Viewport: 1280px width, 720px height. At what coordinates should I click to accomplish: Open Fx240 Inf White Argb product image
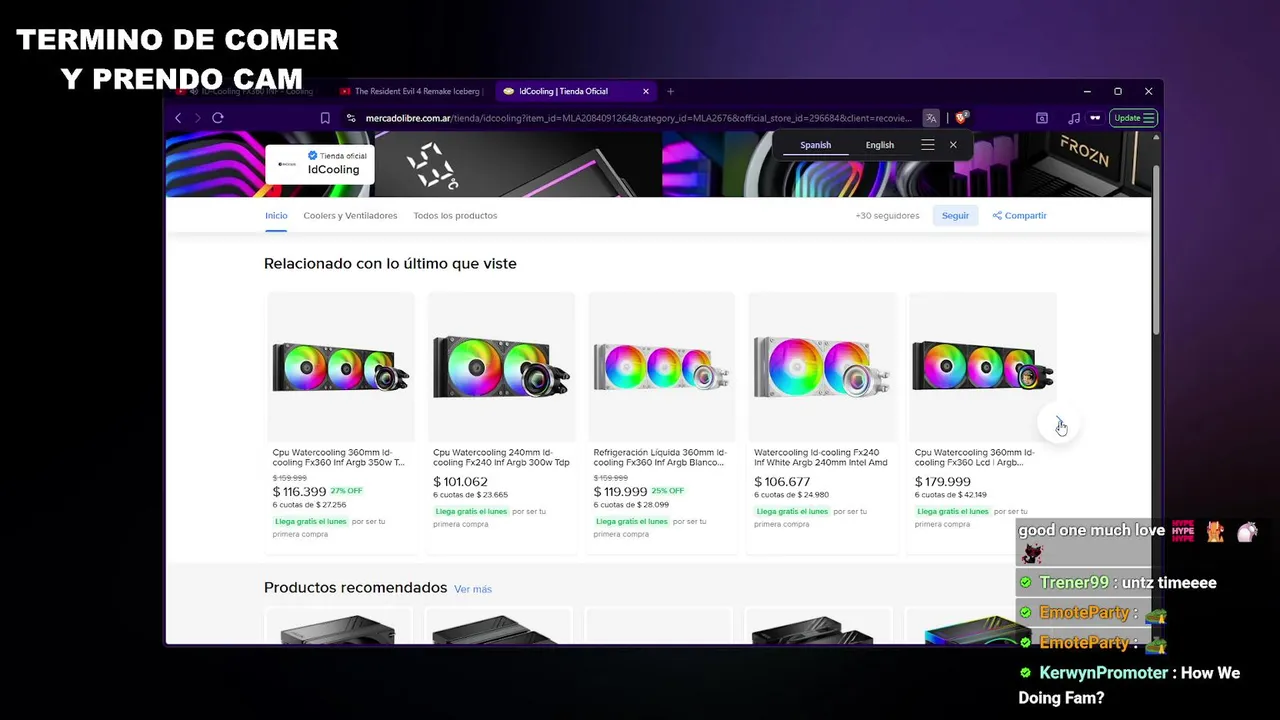tap(822, 367)
